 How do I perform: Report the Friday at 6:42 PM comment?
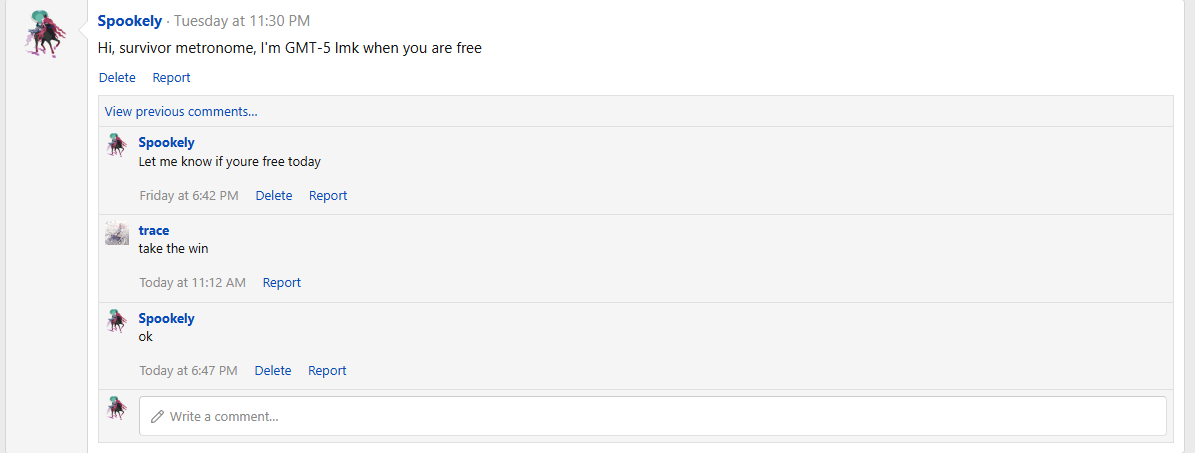(328, 195)
